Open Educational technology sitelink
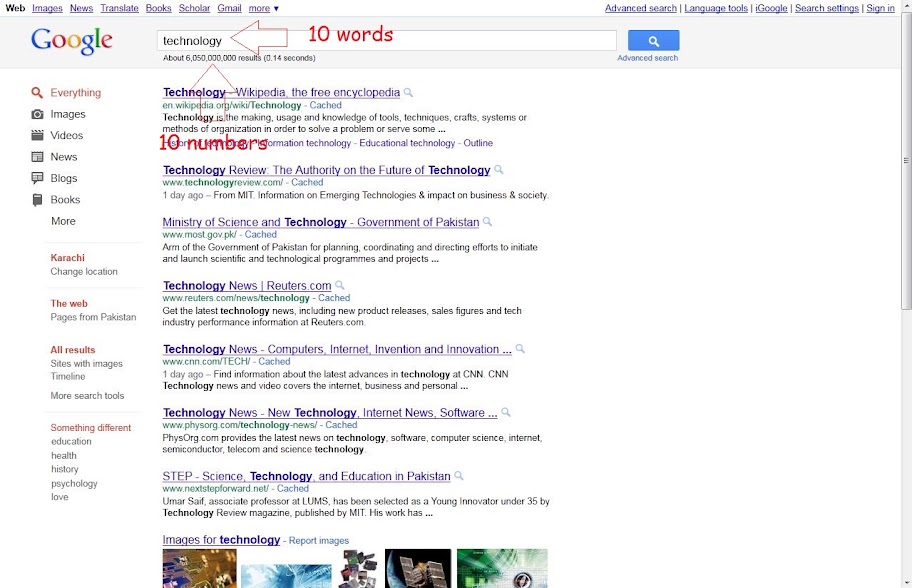Screen dimensions: 912x588 pos(407,143)
